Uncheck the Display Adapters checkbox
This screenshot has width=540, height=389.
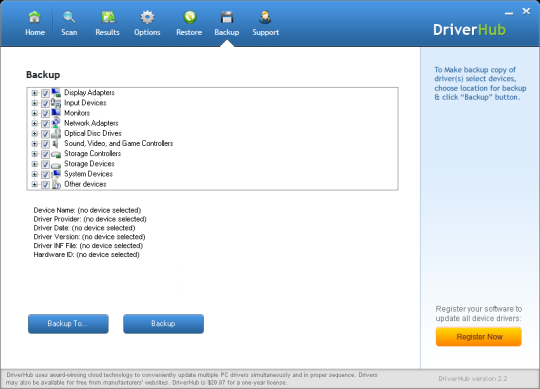click(x=45, y=93)
